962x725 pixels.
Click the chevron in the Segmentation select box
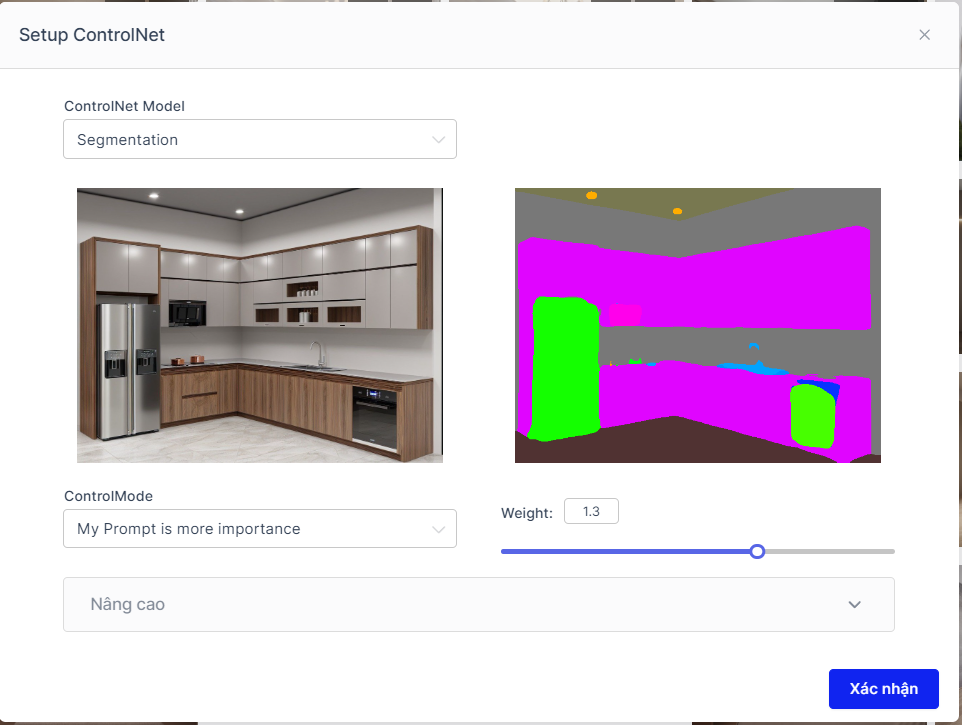438,140
